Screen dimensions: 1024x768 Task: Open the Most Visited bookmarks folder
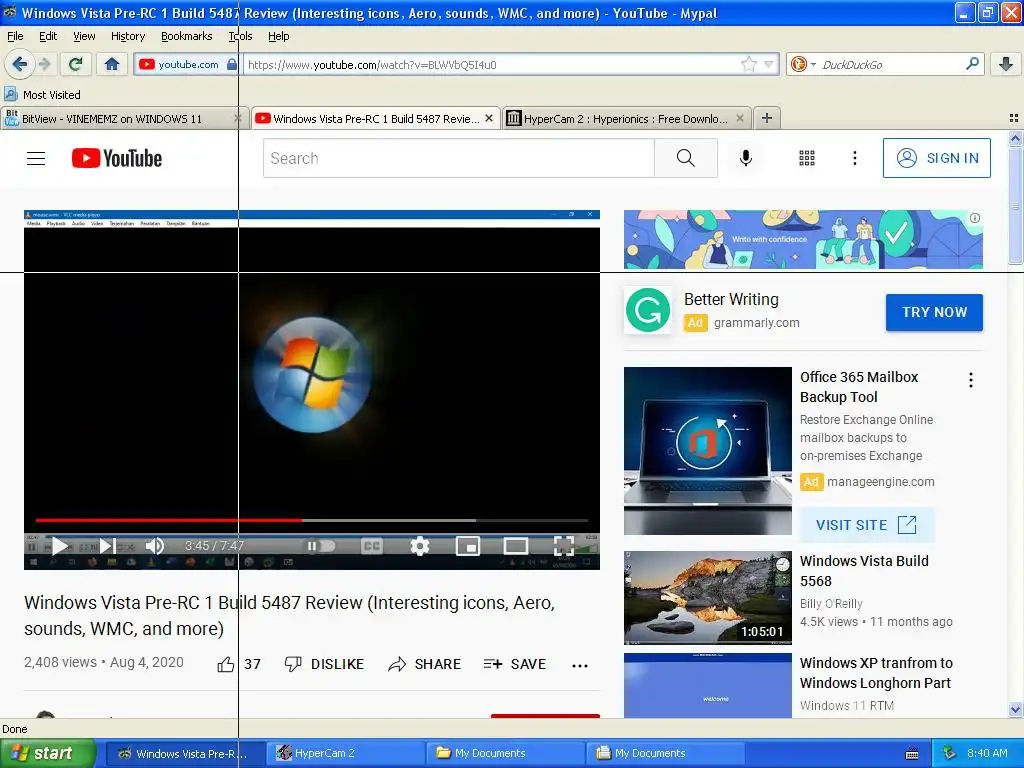tap(43, 95)
